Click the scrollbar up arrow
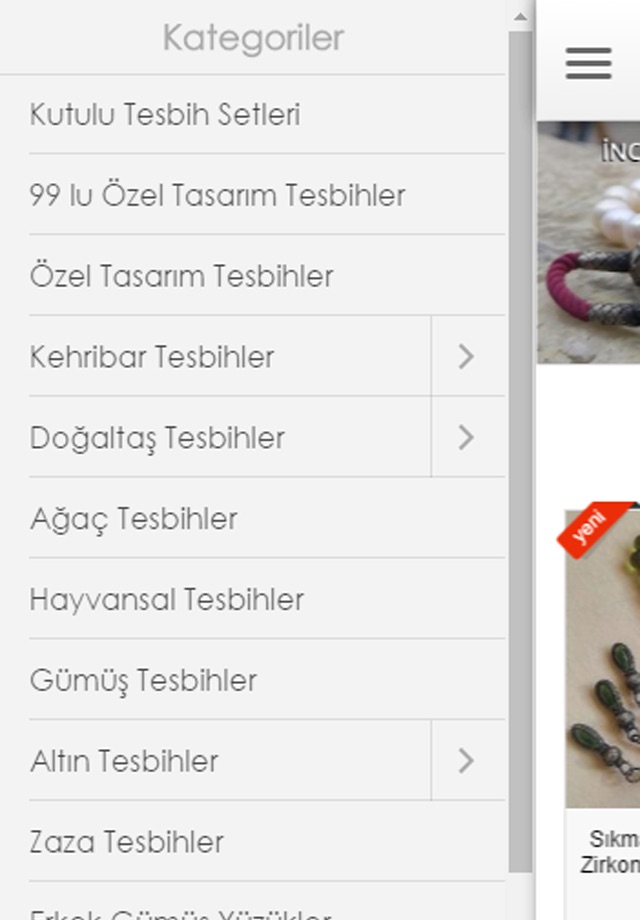Image resolution: width=640 pixels, height=920 pixels. click(x=520, y=17)
